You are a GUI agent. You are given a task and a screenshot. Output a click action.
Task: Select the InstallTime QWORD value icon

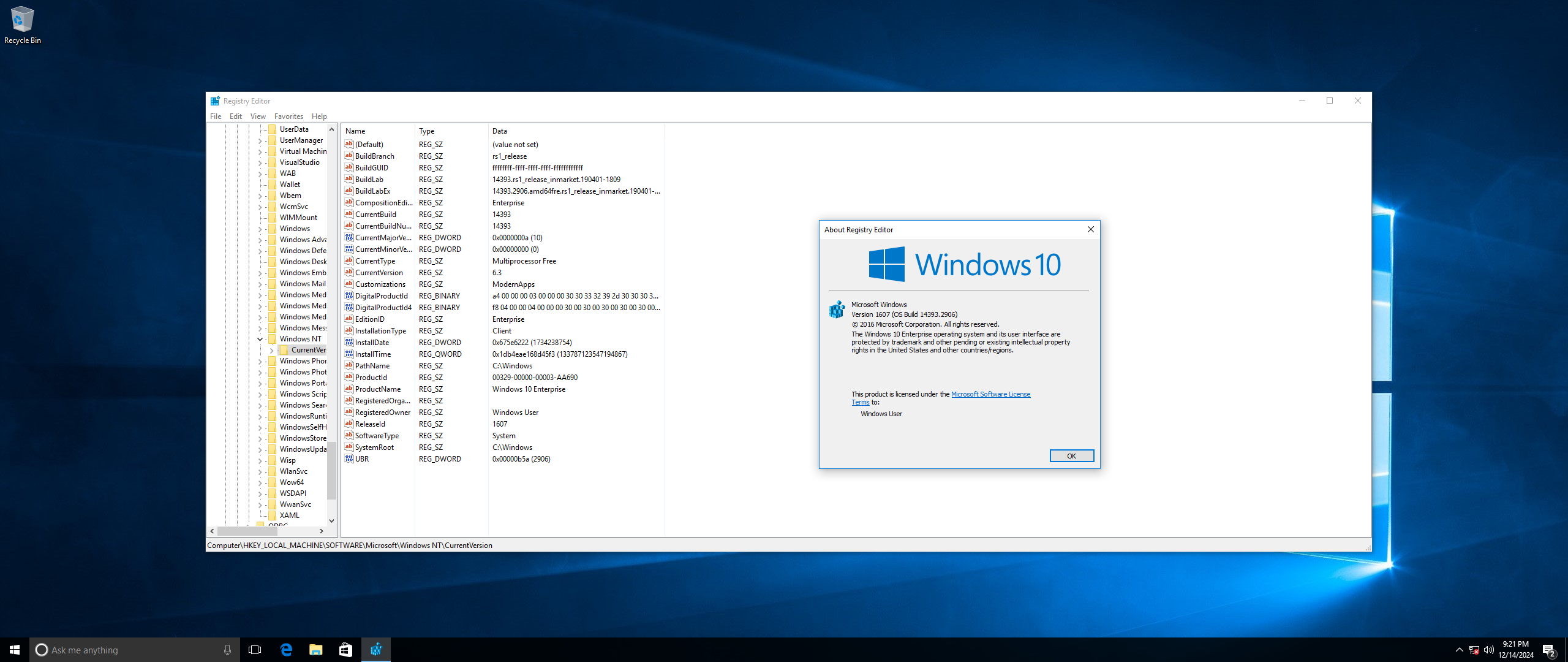(x=349, y=354)
